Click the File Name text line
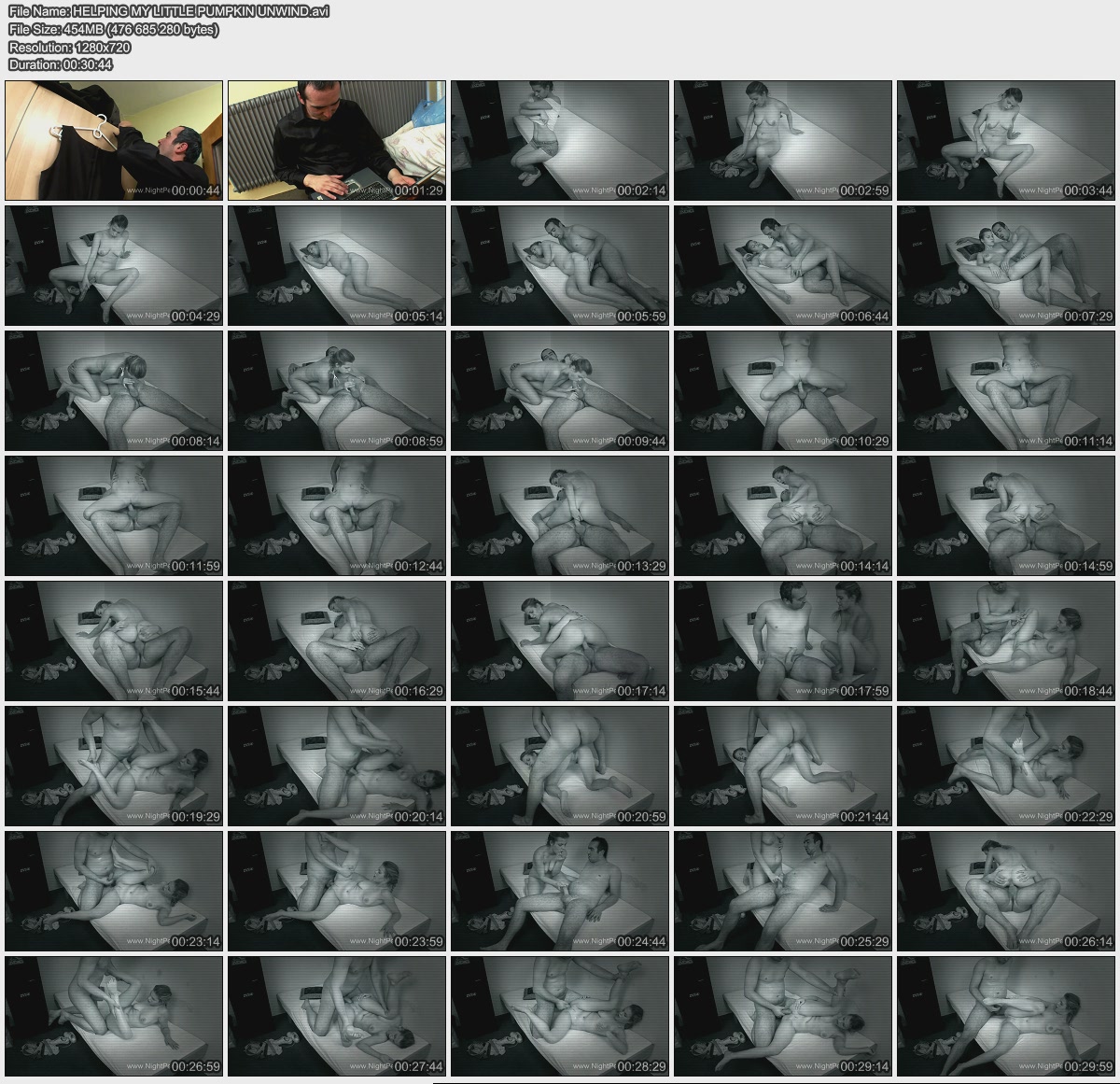This screenshot has width=1120, height=1084. tap(169, 11)
